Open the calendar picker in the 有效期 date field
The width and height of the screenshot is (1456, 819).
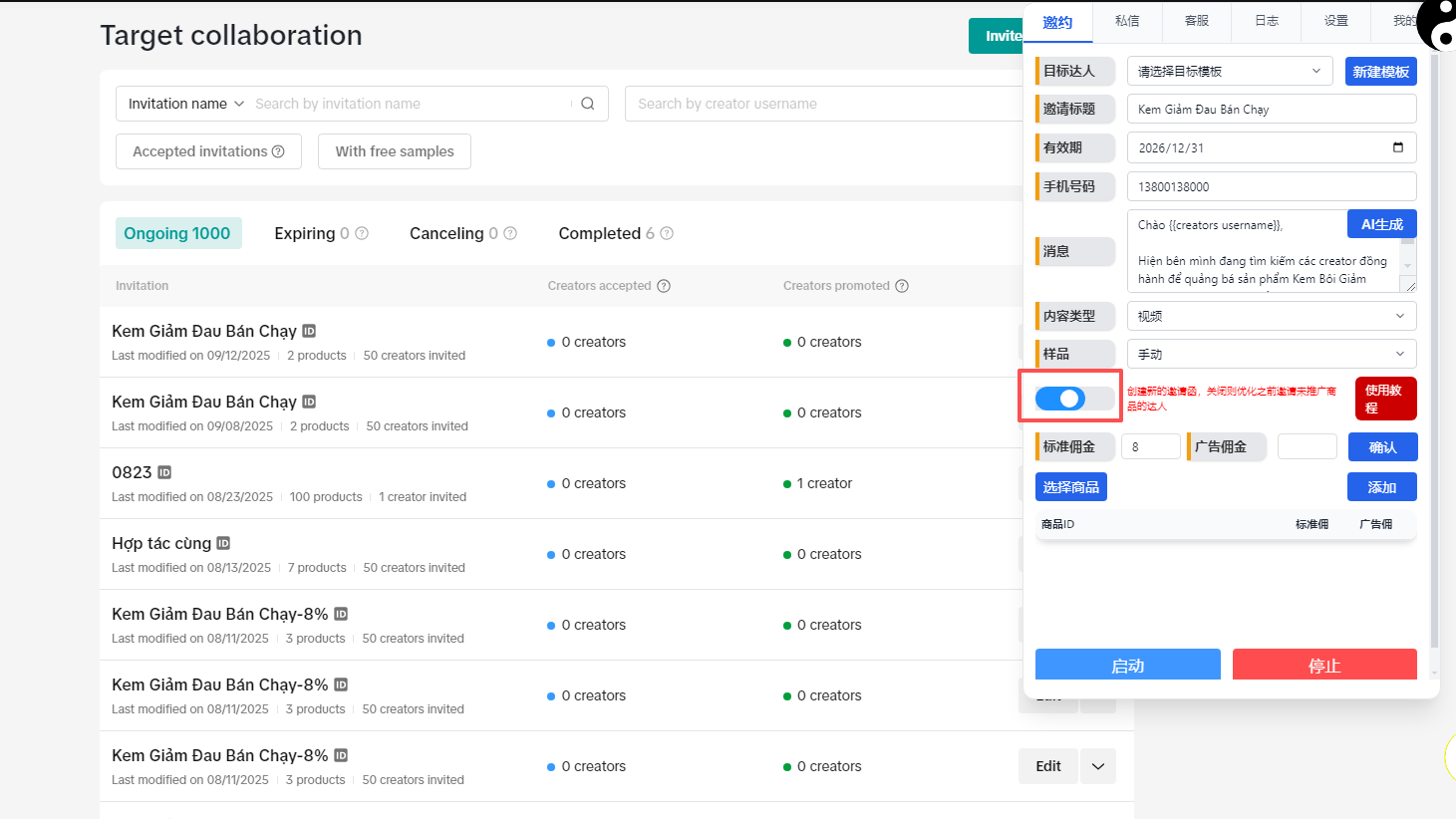1398,147
